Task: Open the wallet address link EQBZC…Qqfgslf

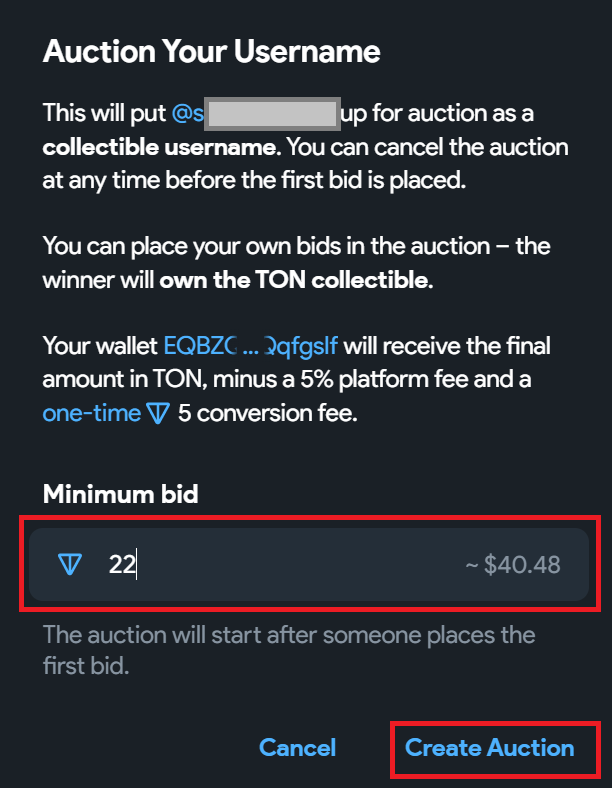Action: tap(250, 347)
